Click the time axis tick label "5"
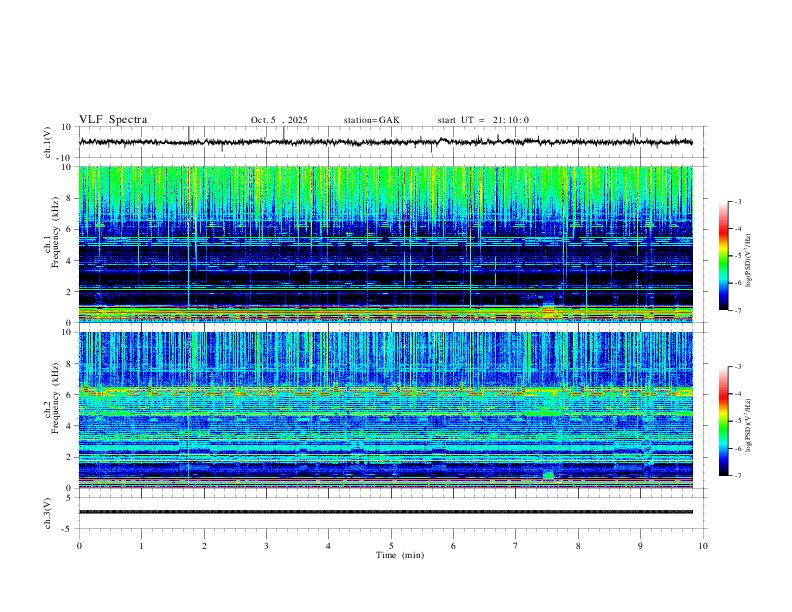 pyautogui.click(x=391, y=546)
